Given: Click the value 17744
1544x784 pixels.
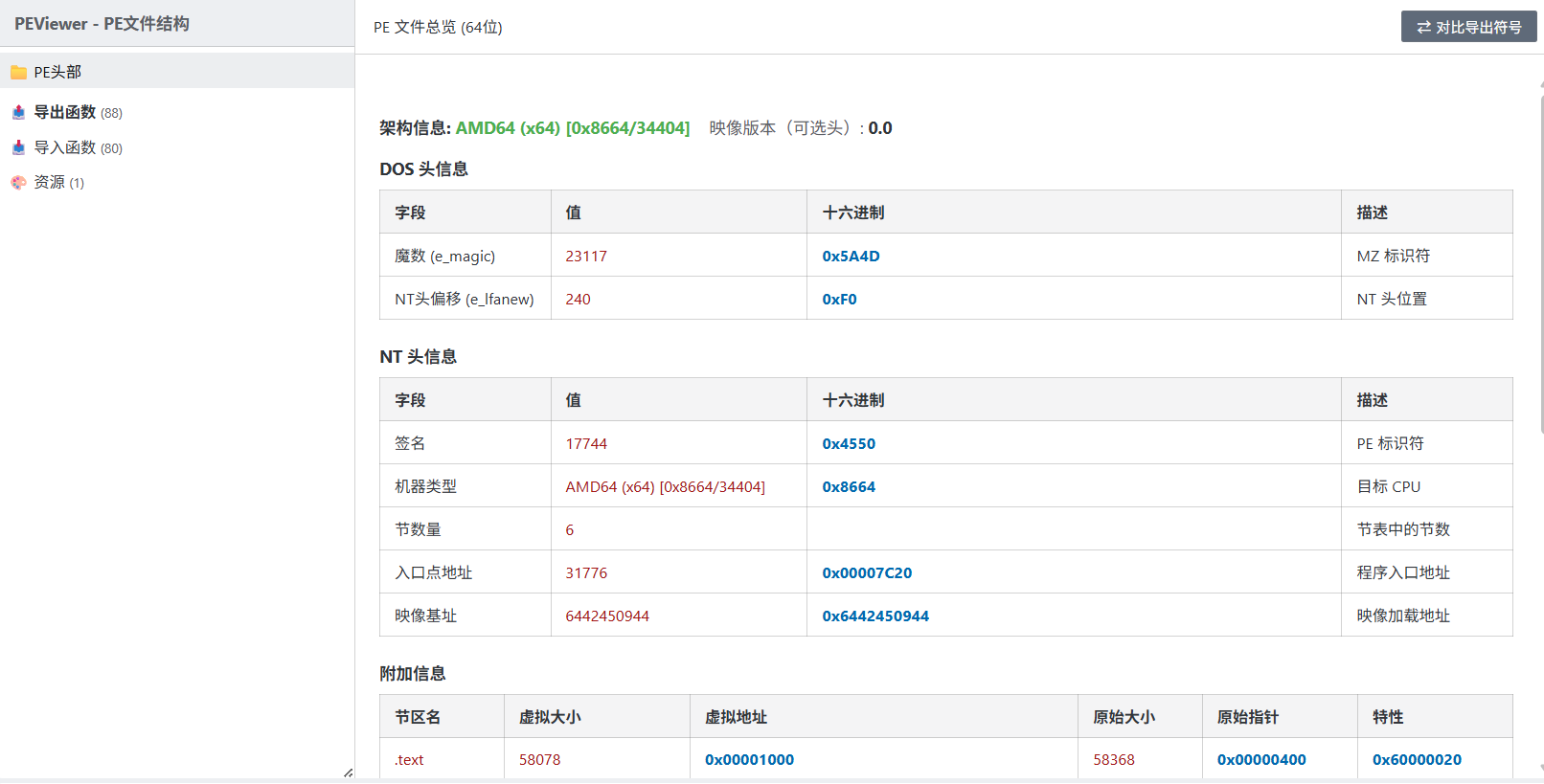Looking at the screenshot, I should (586, 443).
